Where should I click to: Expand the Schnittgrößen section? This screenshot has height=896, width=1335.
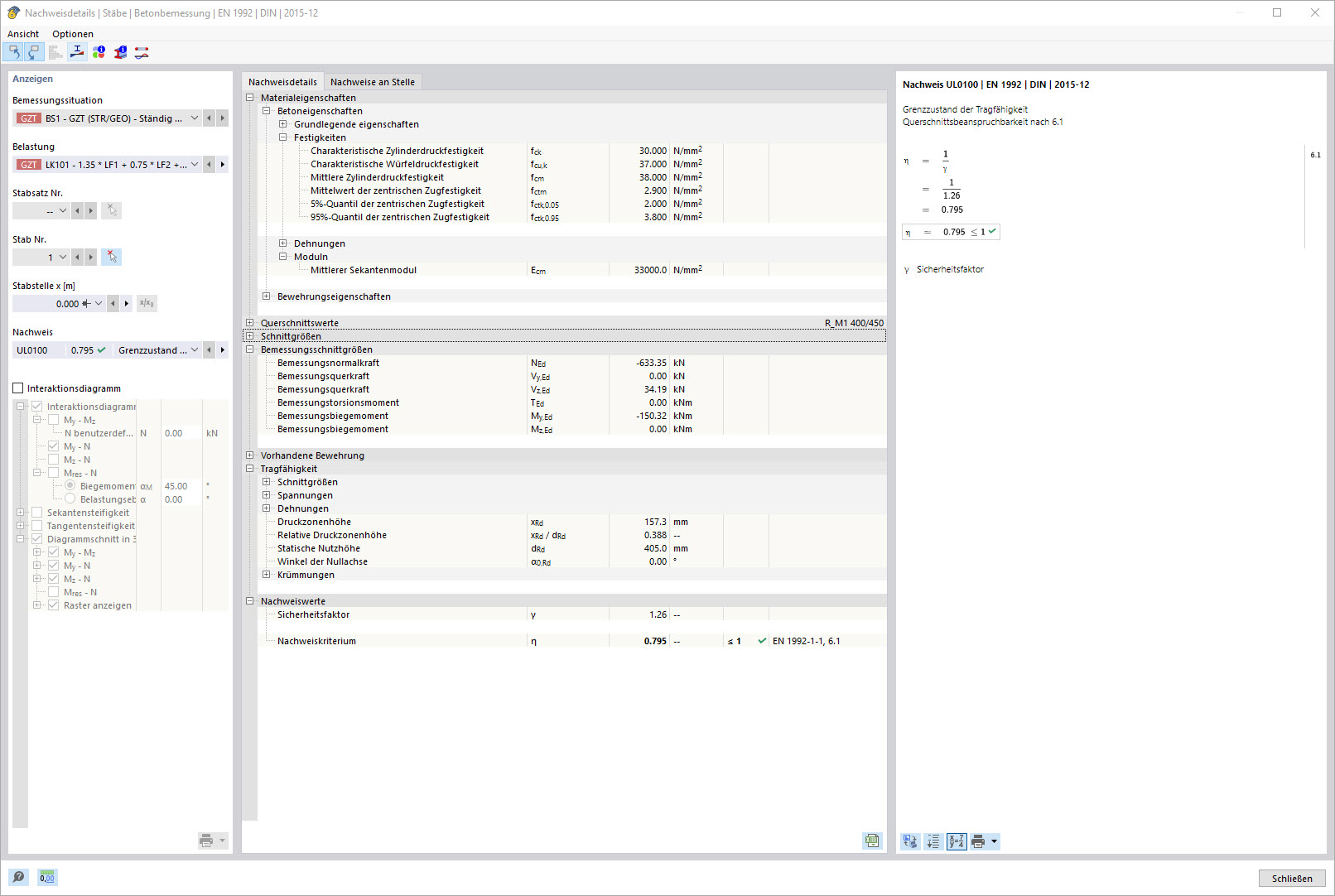point(249,336)
